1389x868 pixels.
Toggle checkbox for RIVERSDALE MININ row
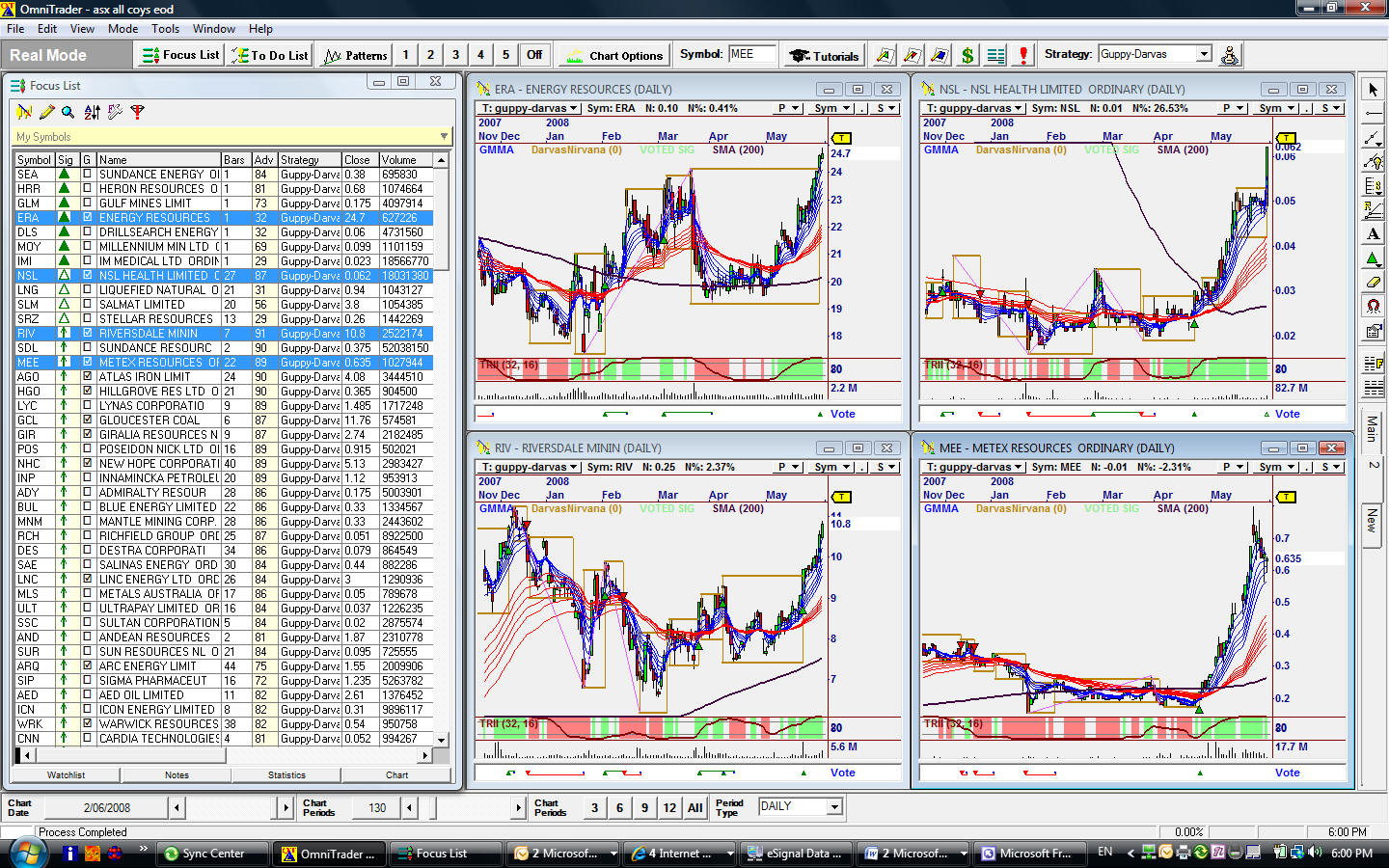click(88, 334)
